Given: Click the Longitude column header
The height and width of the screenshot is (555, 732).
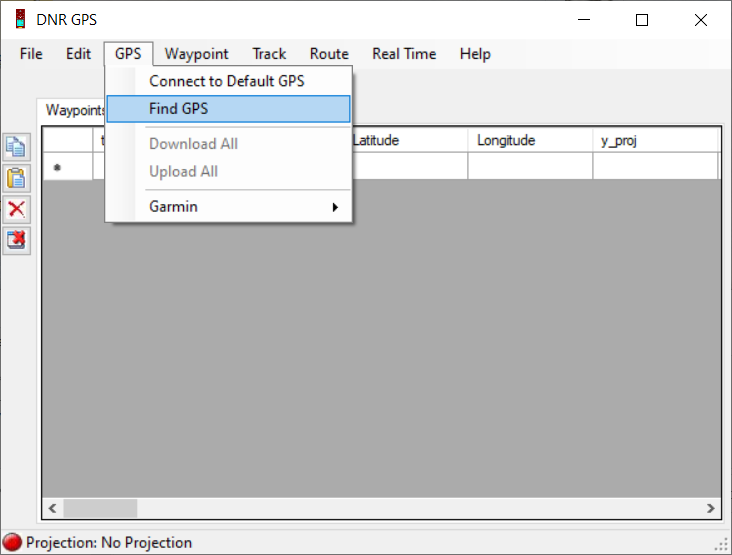Looking at the screenshot, I should (x=530, y=140).
